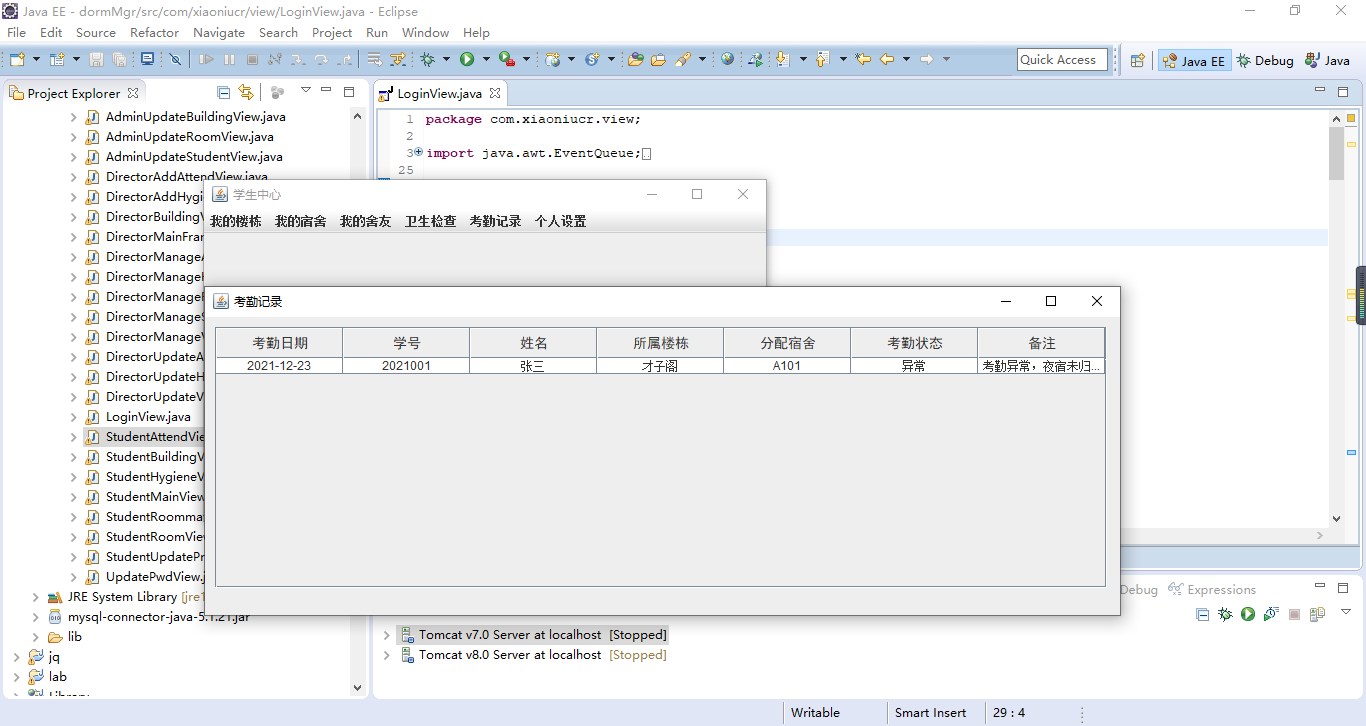Expand the lib folder in Project Explorer
Screen dimensions: 1366x726
click(36, 637)
